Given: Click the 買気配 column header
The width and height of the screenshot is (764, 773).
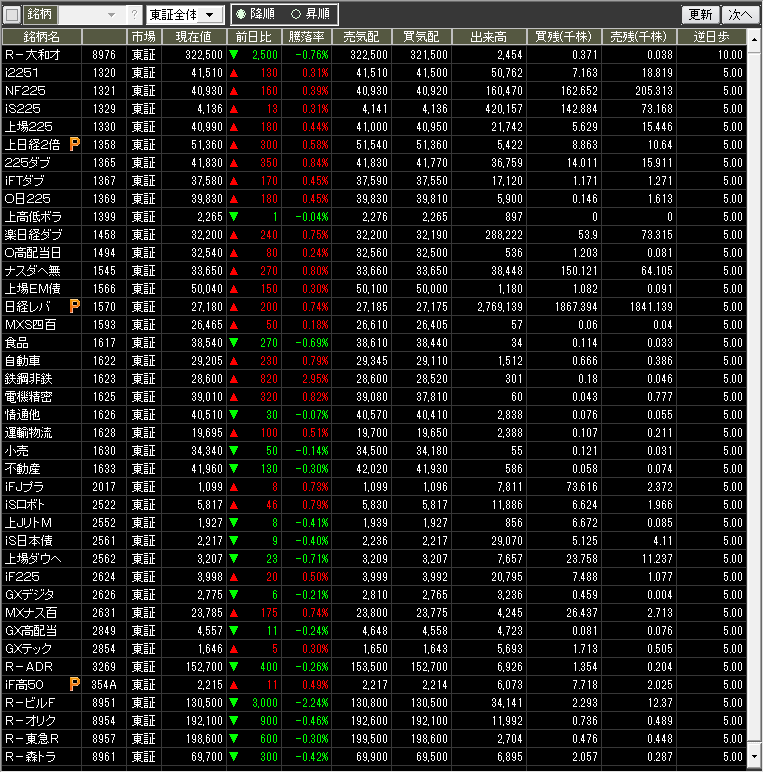Looking at the screenshot, I should pos(421,37).
